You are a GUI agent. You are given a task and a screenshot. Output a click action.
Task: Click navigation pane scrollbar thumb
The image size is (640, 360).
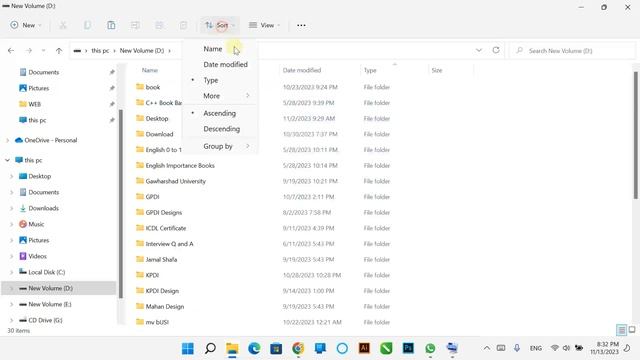tap(120, 203)
